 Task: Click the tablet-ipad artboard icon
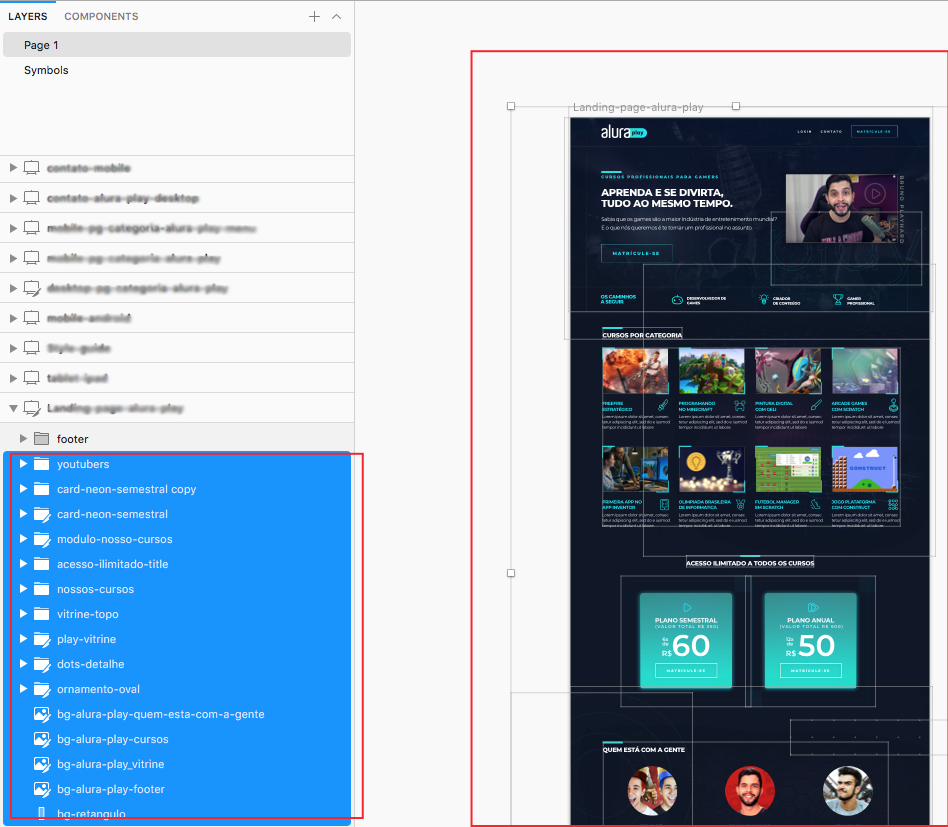click(x=31, y=378)
